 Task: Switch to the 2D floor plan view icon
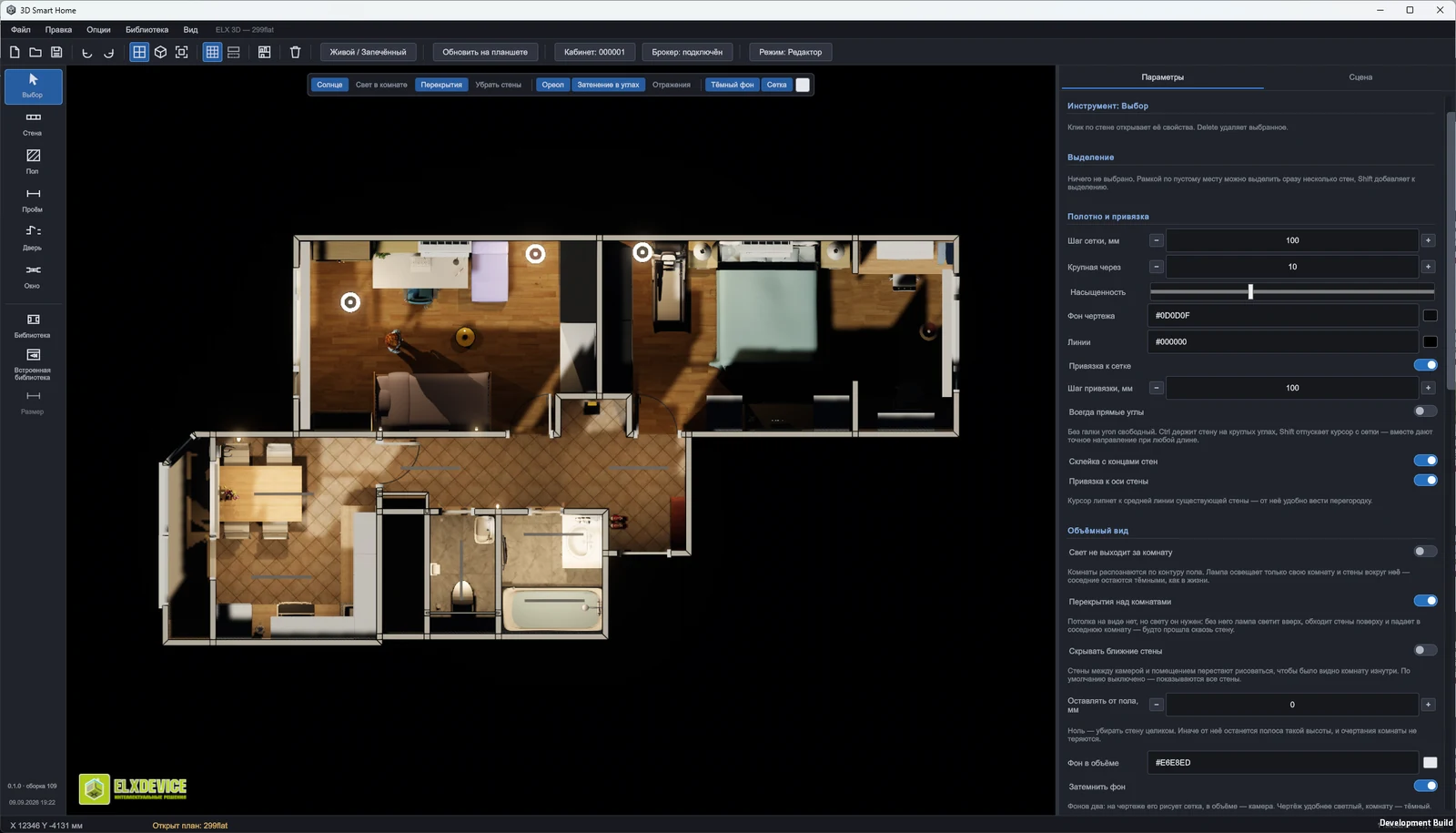pyautogui.click(x=139, y=52)
